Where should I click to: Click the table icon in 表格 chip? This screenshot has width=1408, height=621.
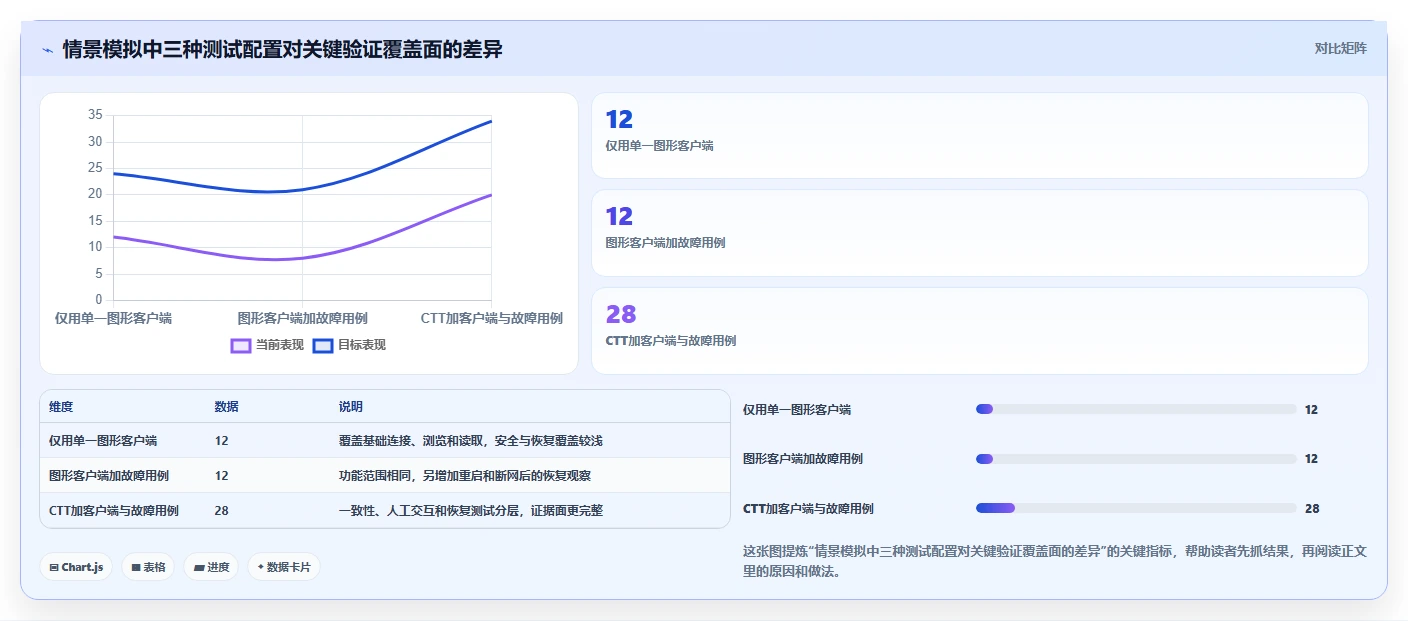pyautogui.click(x=136, y=567)
